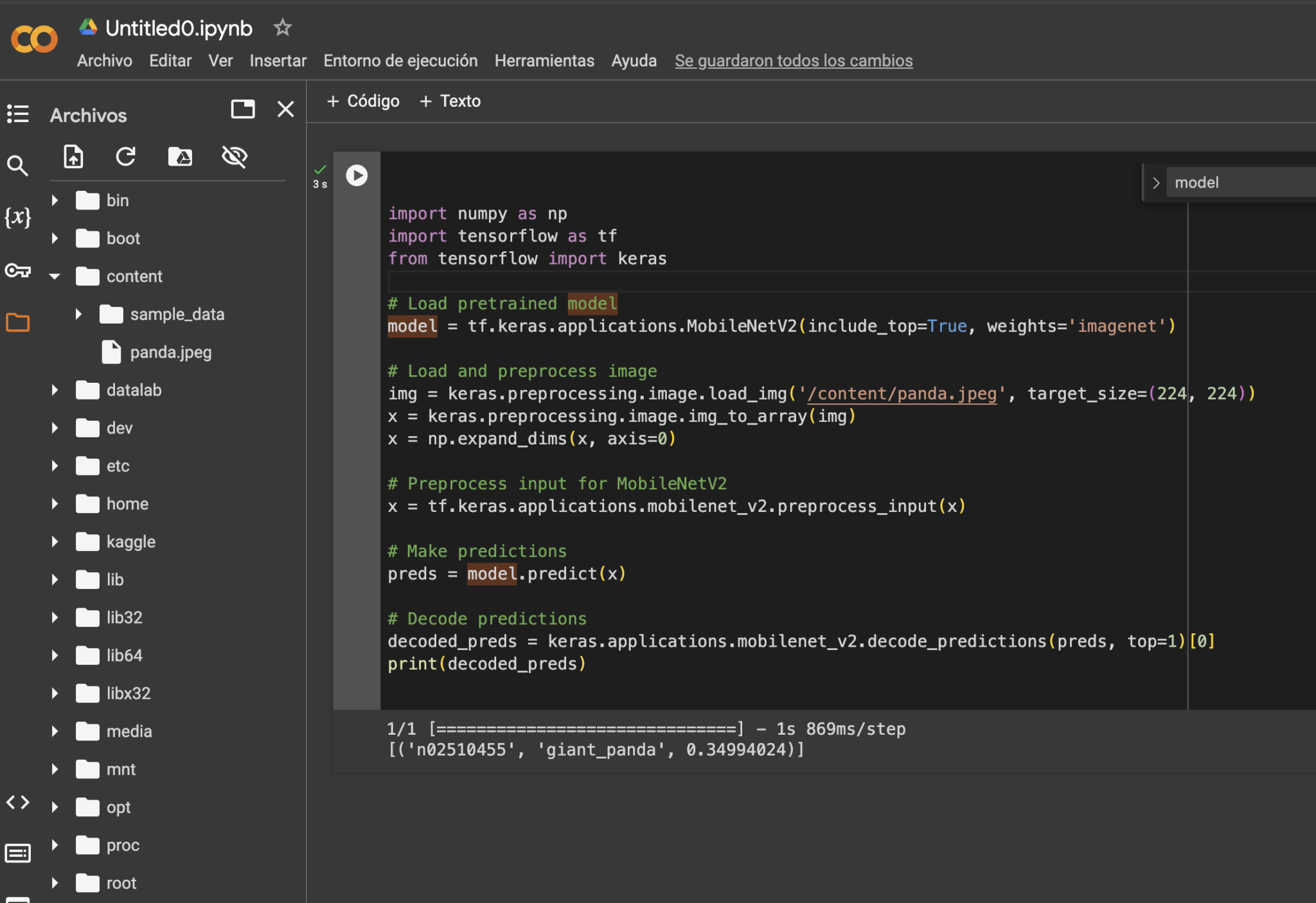The height and width of the screenshot is (903, 1316).
Task: Expand the home folder
Action: 55,504
